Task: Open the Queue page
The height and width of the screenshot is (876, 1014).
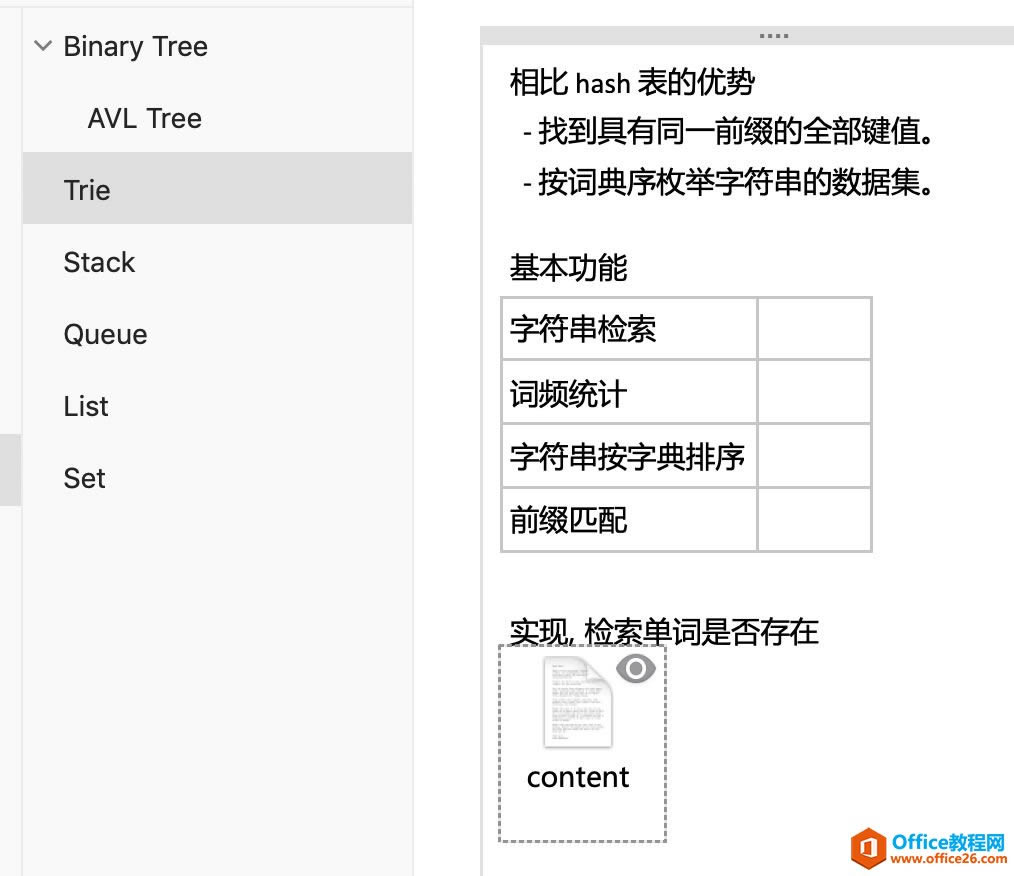Action: click(105, 334)
